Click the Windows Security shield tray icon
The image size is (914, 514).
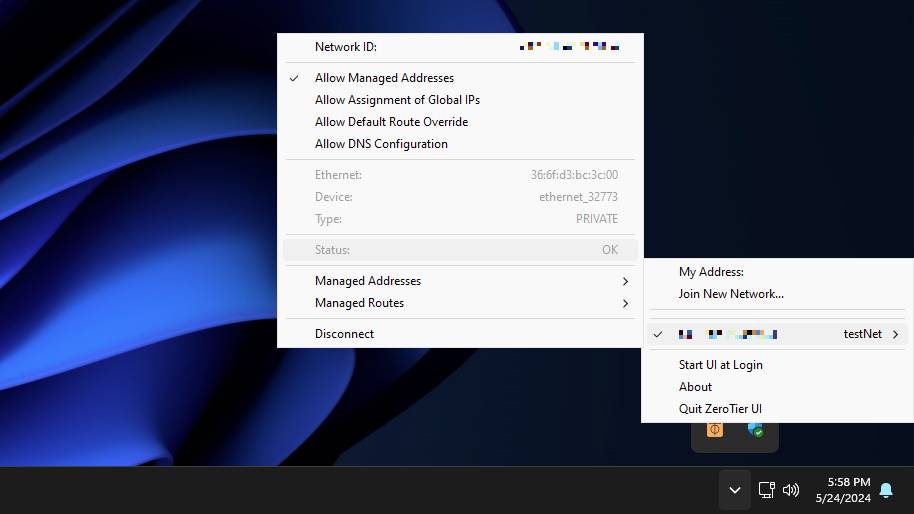pos(755,430)
